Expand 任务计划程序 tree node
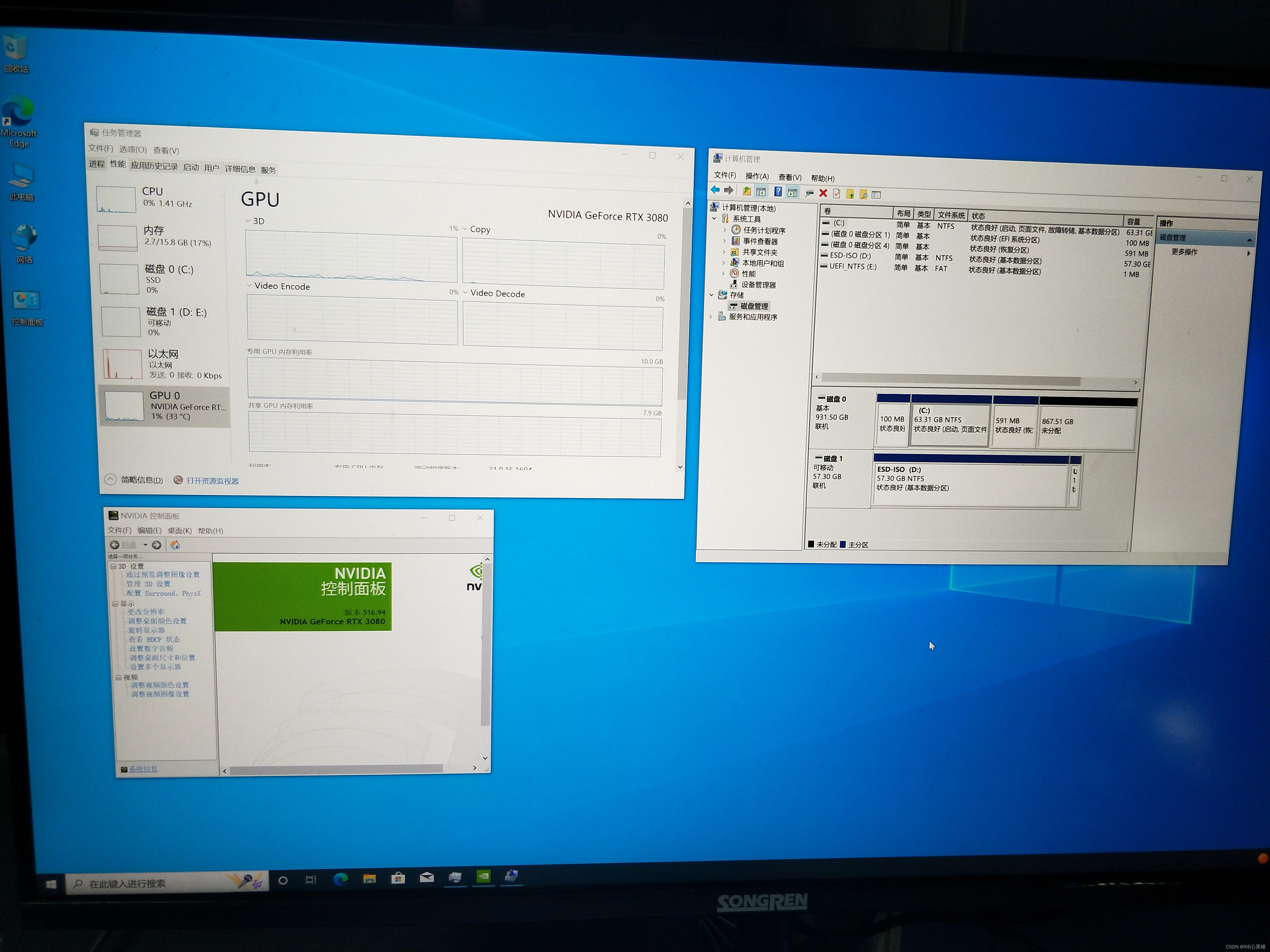 725,229
